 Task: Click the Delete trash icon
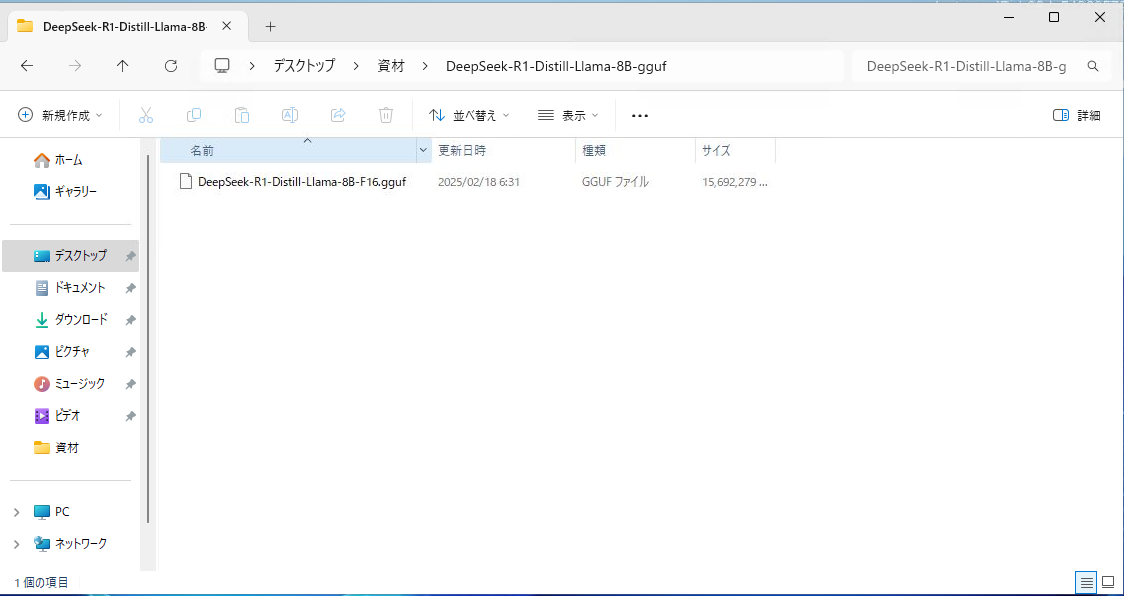[x=386, y=115]
